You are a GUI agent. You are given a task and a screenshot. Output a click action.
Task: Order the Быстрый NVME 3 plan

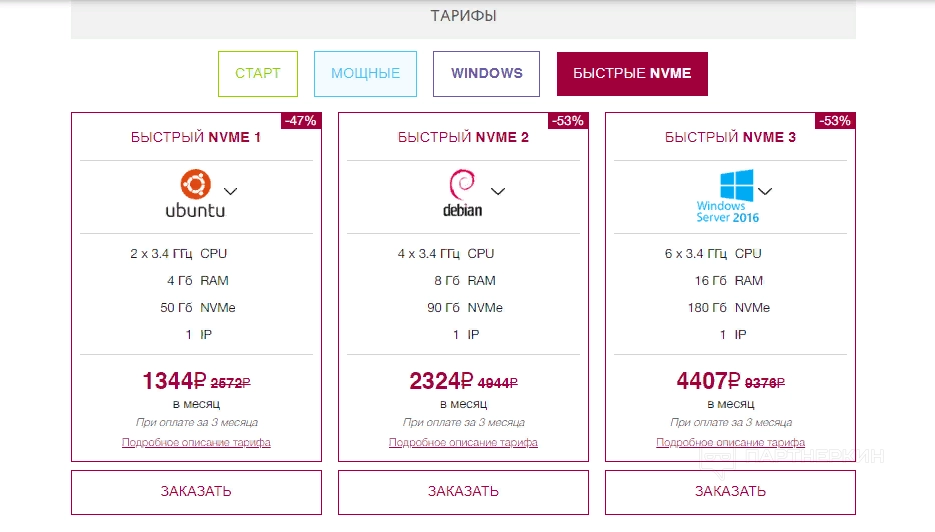click(x=730, y=492)
